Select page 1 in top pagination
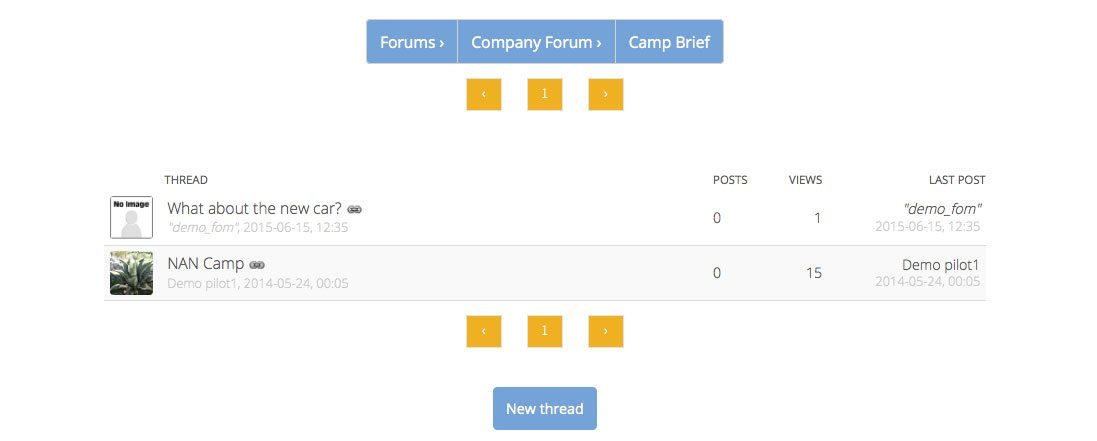 544,94
